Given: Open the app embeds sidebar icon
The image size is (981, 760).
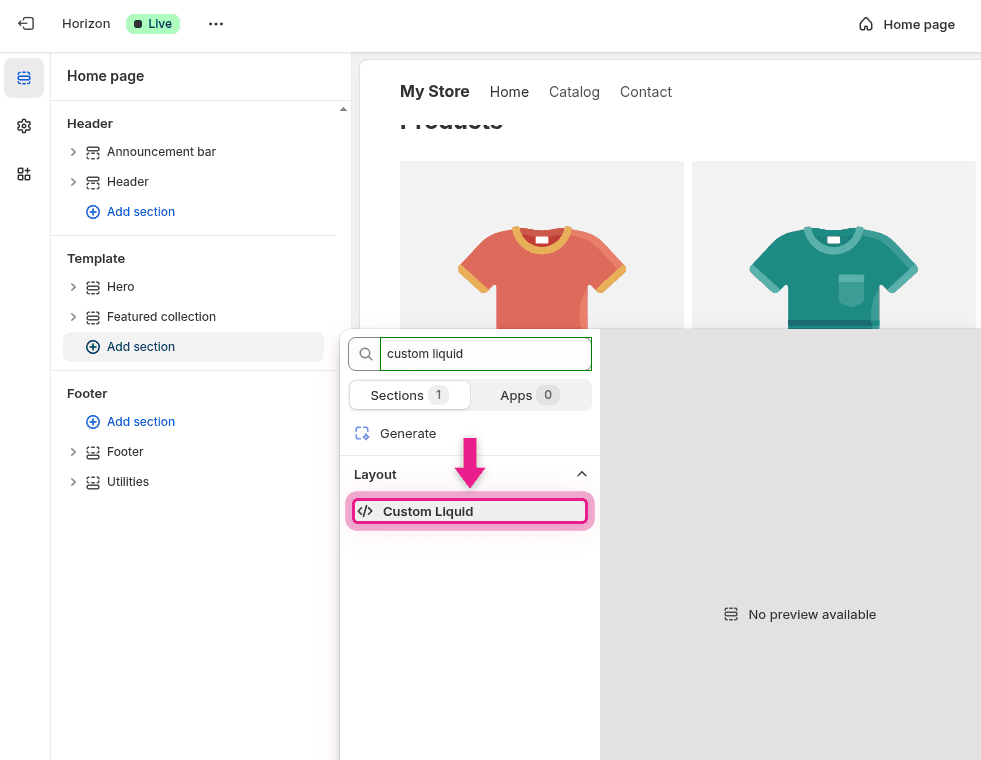Looking at the screenshot, I should click(24, 173).
